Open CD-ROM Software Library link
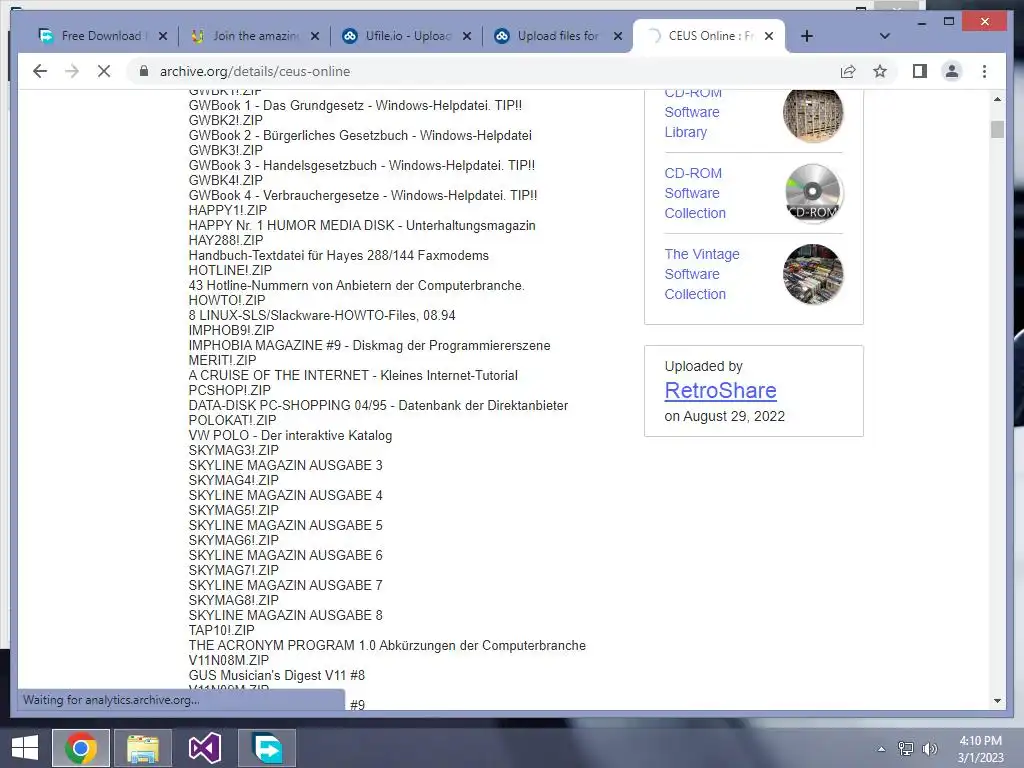Viewport: 1024px width, 768px height. pos(692,112)
